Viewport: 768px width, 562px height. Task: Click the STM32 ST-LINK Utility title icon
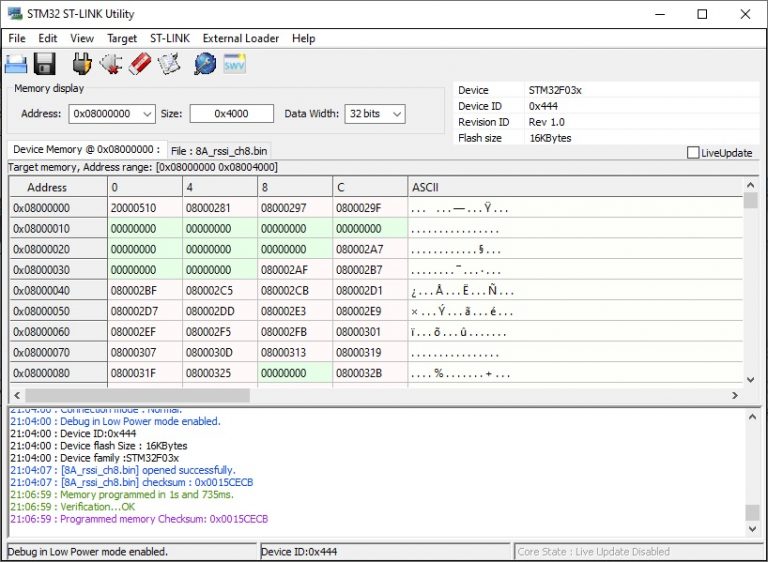tap(15, 14)
